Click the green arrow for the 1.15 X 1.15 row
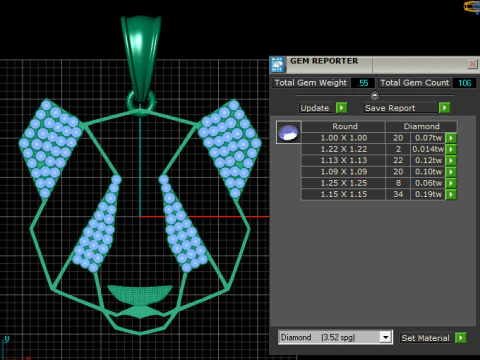 tap(451, 194)
